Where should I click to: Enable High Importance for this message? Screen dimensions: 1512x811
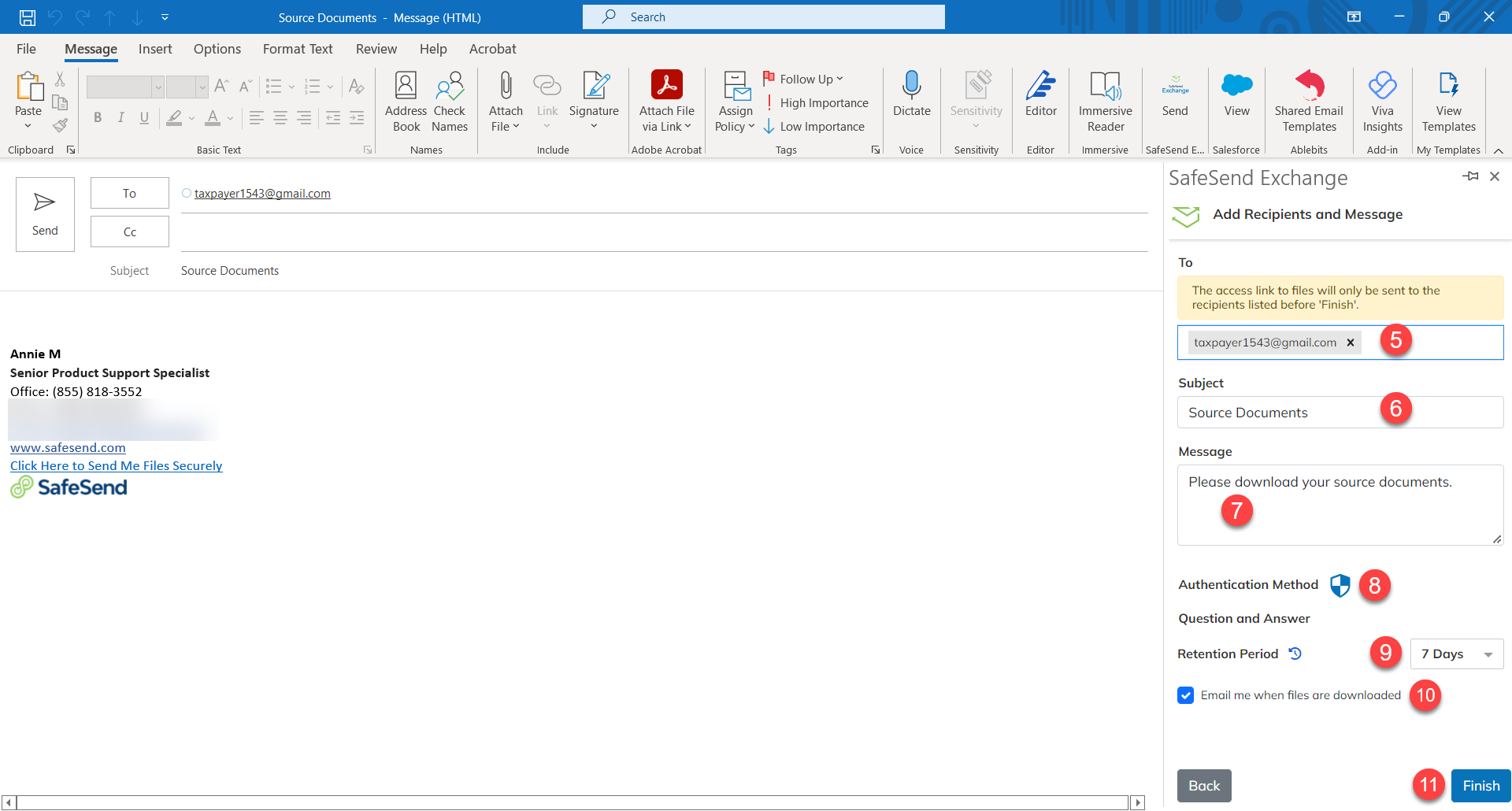coord(818,102)
